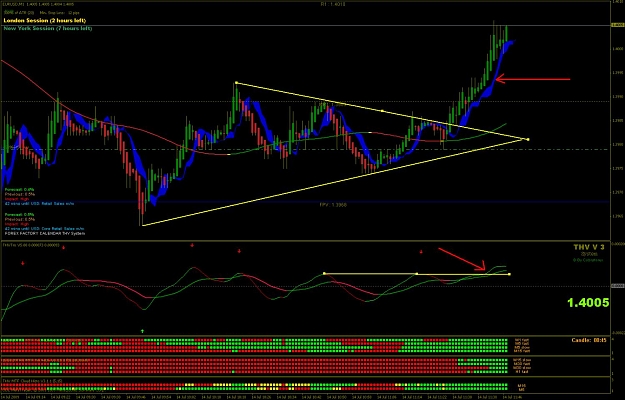The width and height of the screenshot is (625, 400).
Task: Click the New York Session label
Action: click(47, 28)
